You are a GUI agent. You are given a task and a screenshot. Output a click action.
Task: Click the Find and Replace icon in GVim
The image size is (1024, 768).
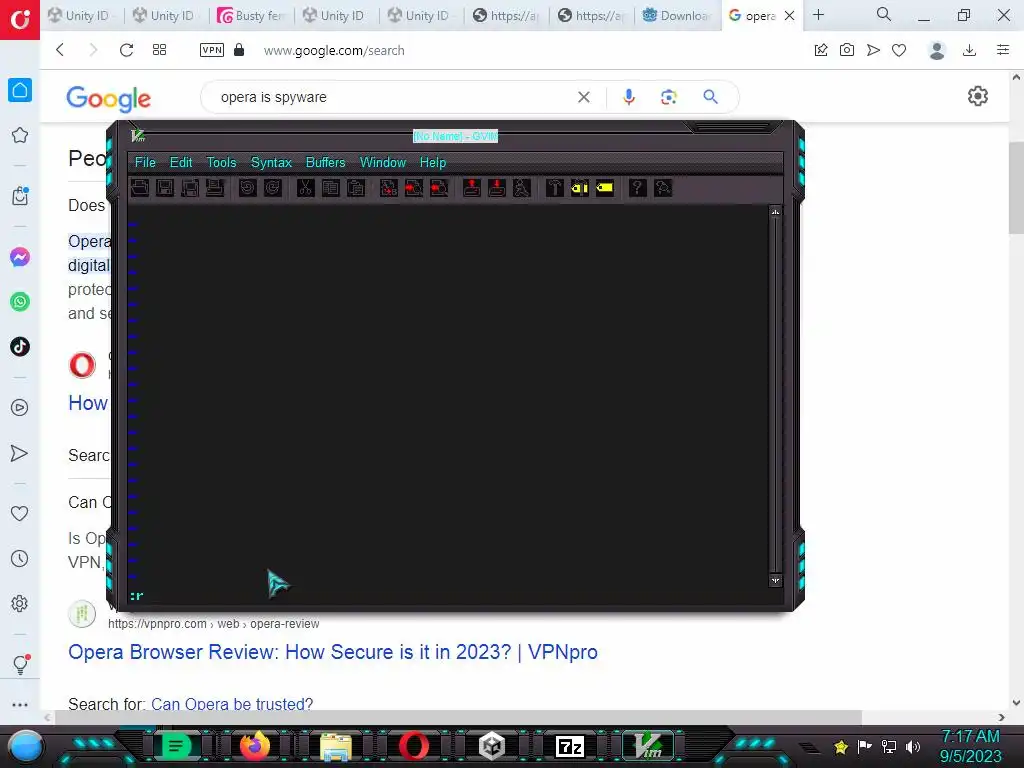[389, 188]
